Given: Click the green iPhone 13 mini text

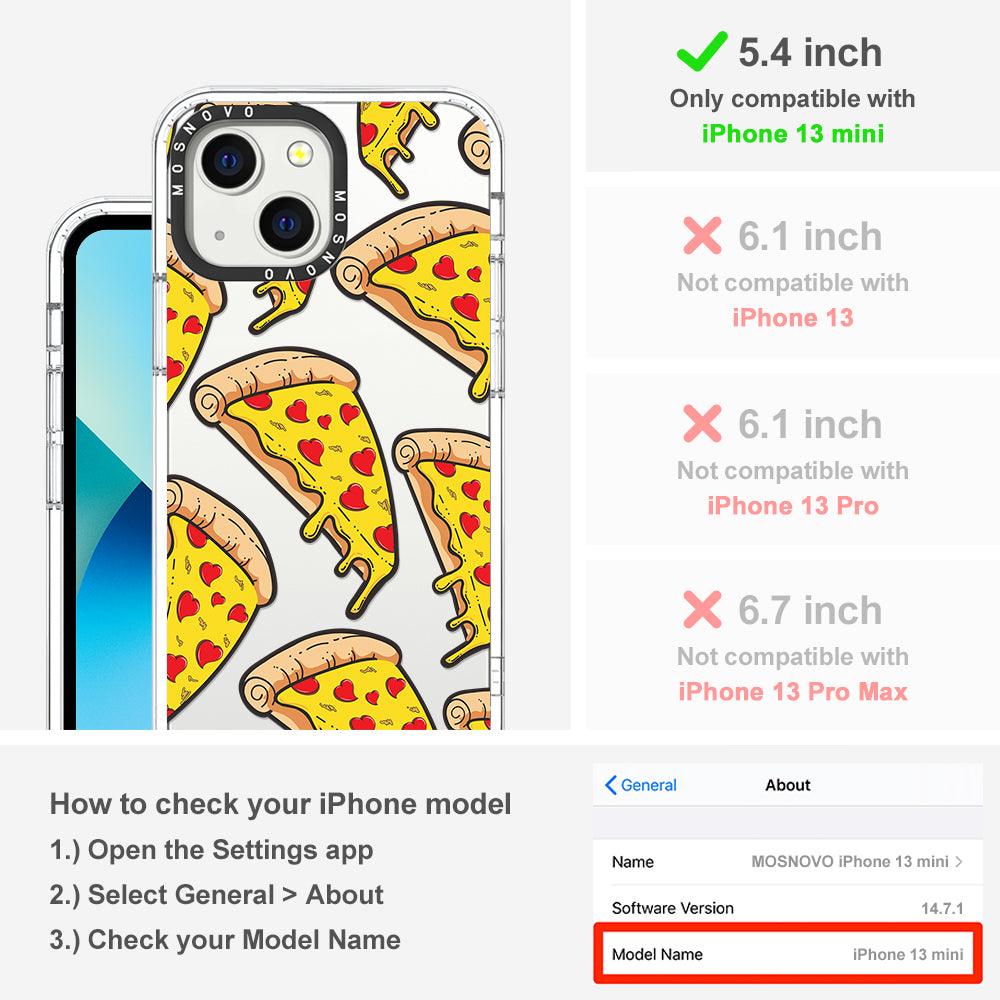Looking at the screenshot, I should (793, 134).
